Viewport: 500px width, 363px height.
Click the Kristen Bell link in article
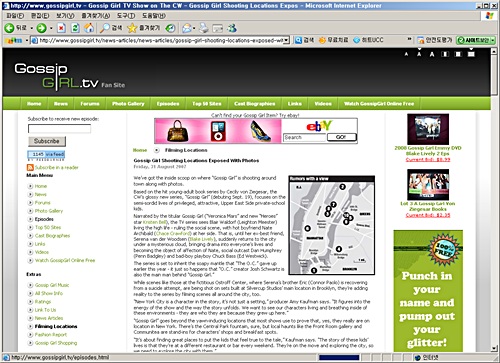154,222
